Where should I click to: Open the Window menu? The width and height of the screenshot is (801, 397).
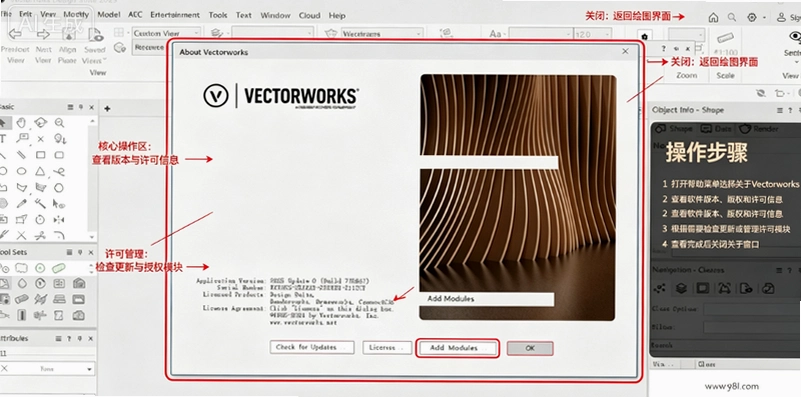coord(275,15)
